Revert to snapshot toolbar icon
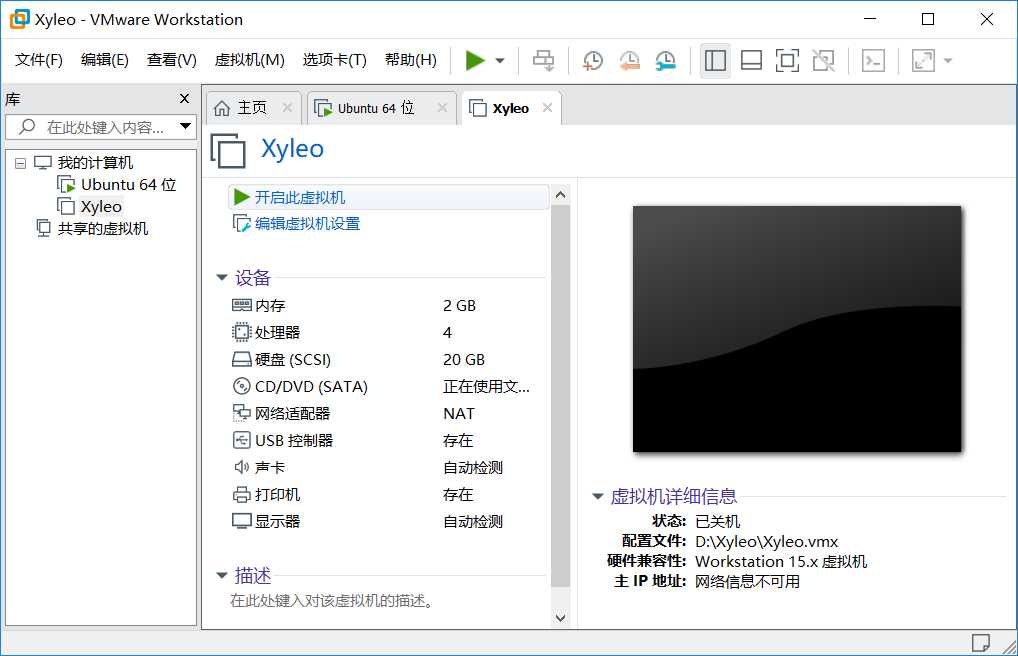 (629, 60)
